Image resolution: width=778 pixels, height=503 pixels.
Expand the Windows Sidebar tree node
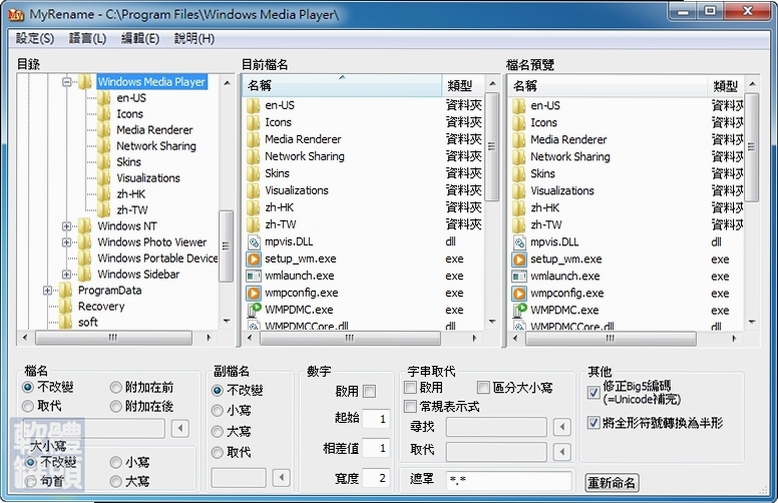[66, 274]
